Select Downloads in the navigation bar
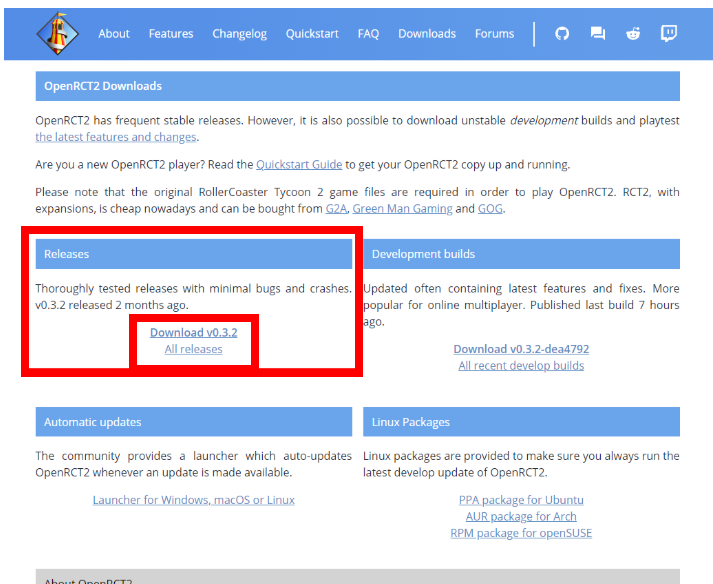Viewport: 713px width, 584px height. click(x=427, y=34)
